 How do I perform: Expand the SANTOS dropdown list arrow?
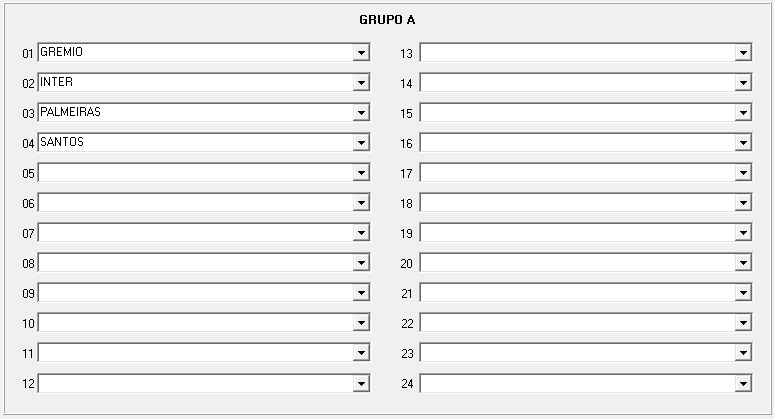(361, 143)
